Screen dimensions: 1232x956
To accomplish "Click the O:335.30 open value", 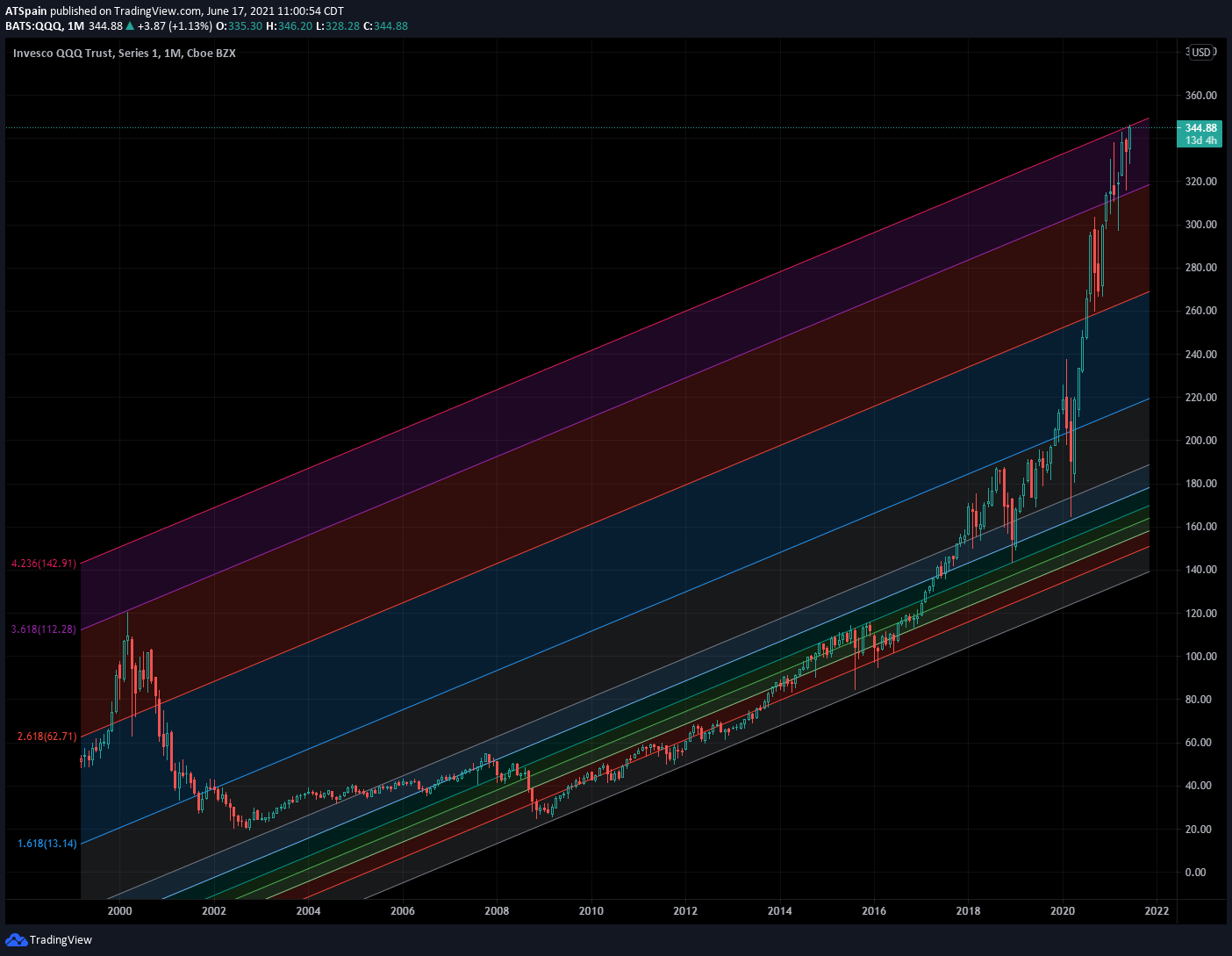I will click(x=240, y=26).
